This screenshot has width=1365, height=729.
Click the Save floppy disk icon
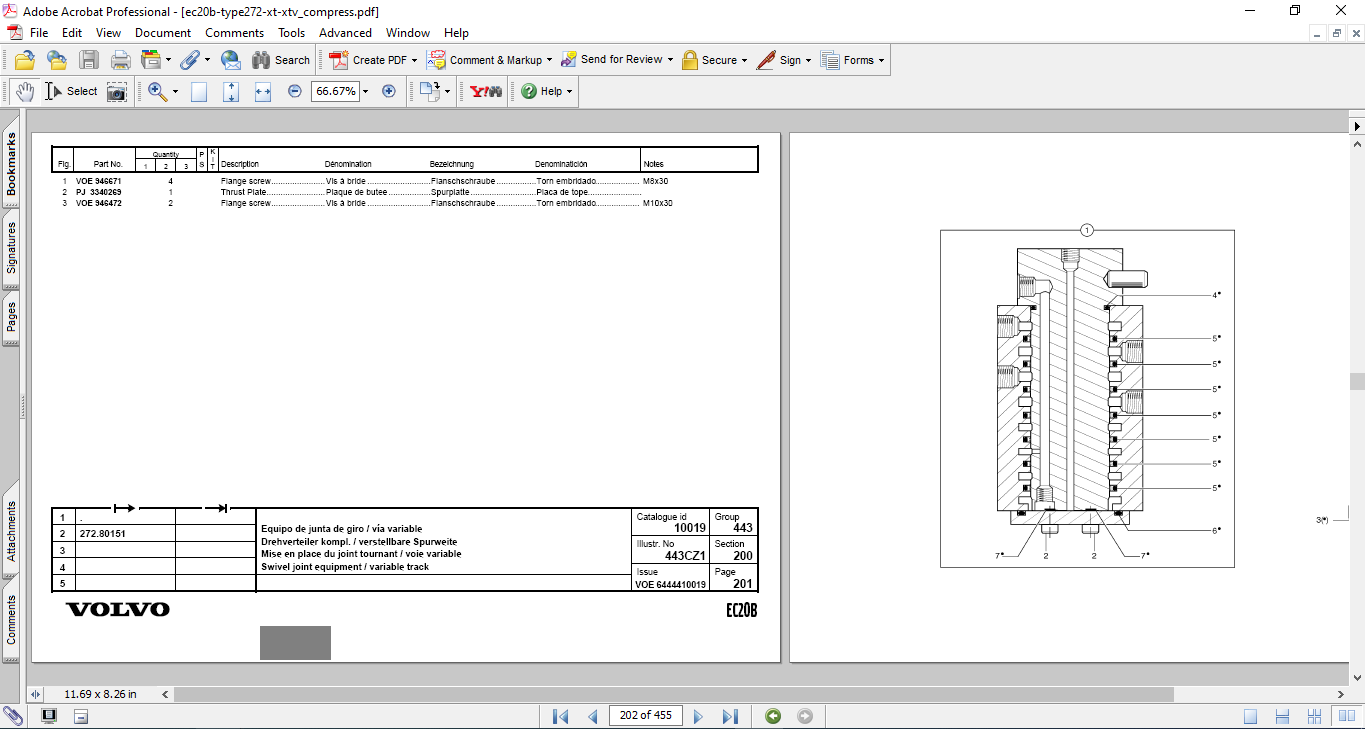tap(89, 60)
